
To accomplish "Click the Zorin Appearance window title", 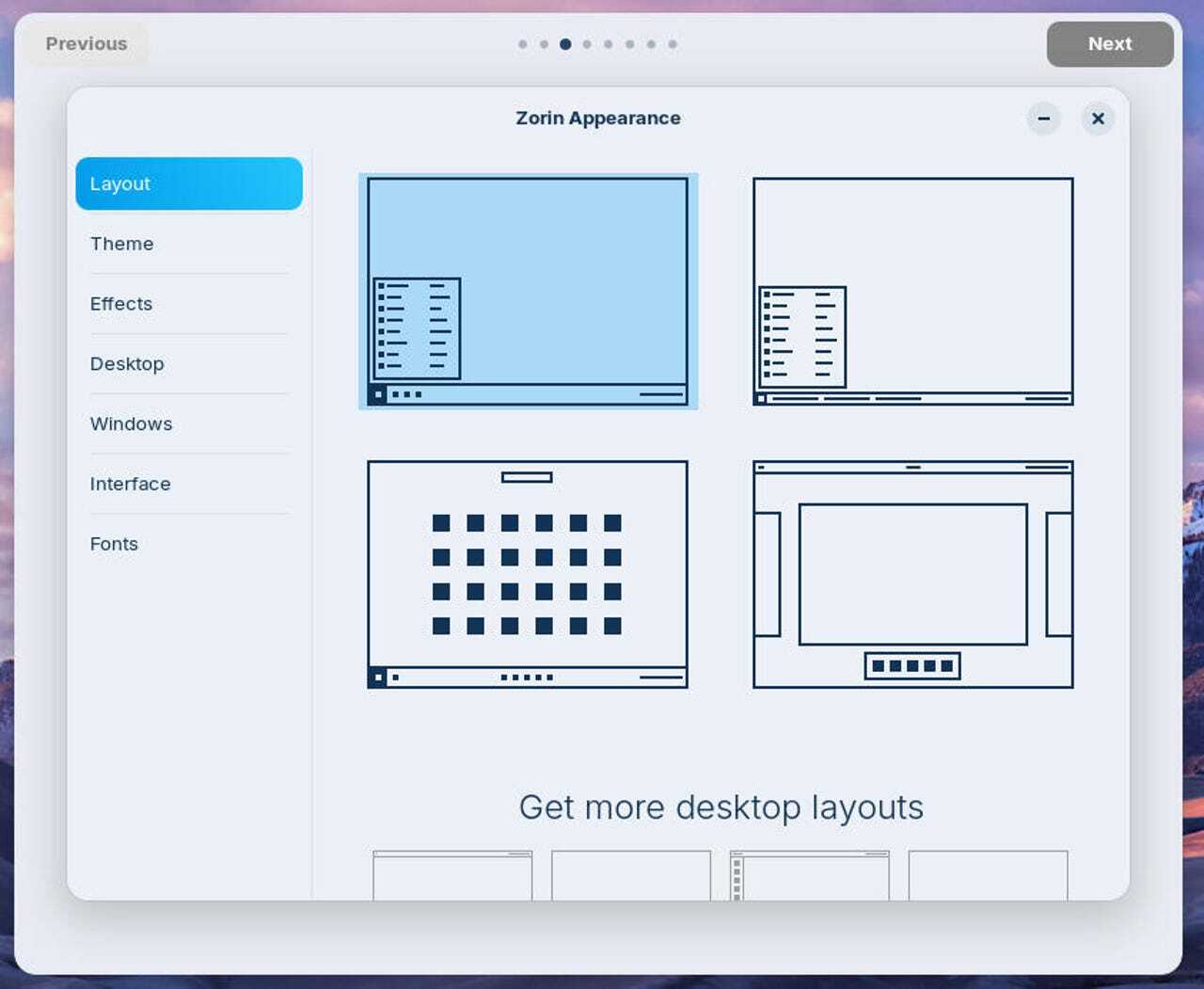I will 598,119.
